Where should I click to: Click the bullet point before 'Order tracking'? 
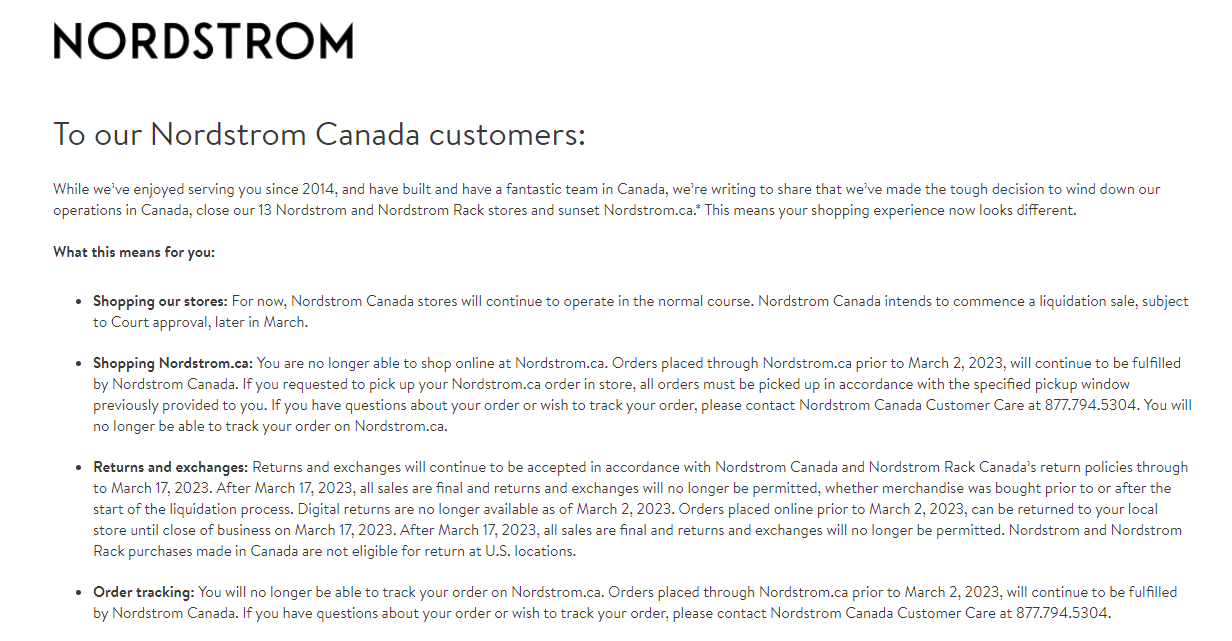80,593
